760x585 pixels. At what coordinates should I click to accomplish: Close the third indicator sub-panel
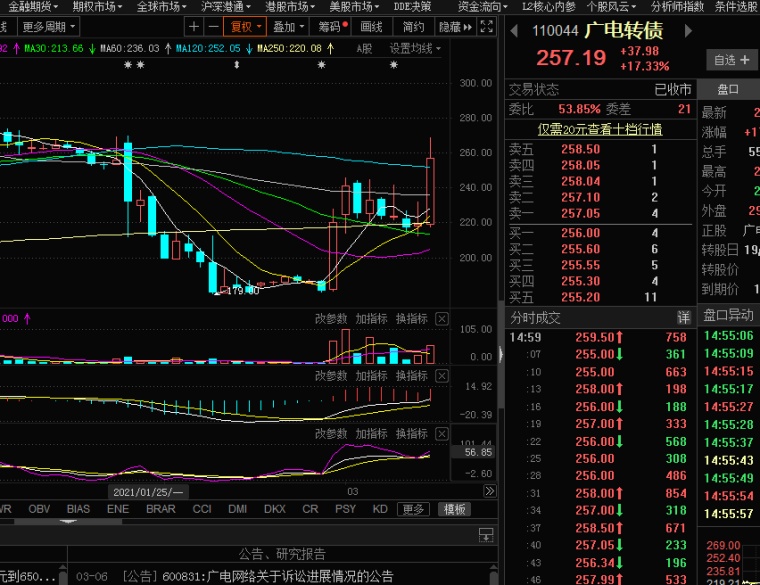(443, 434)
